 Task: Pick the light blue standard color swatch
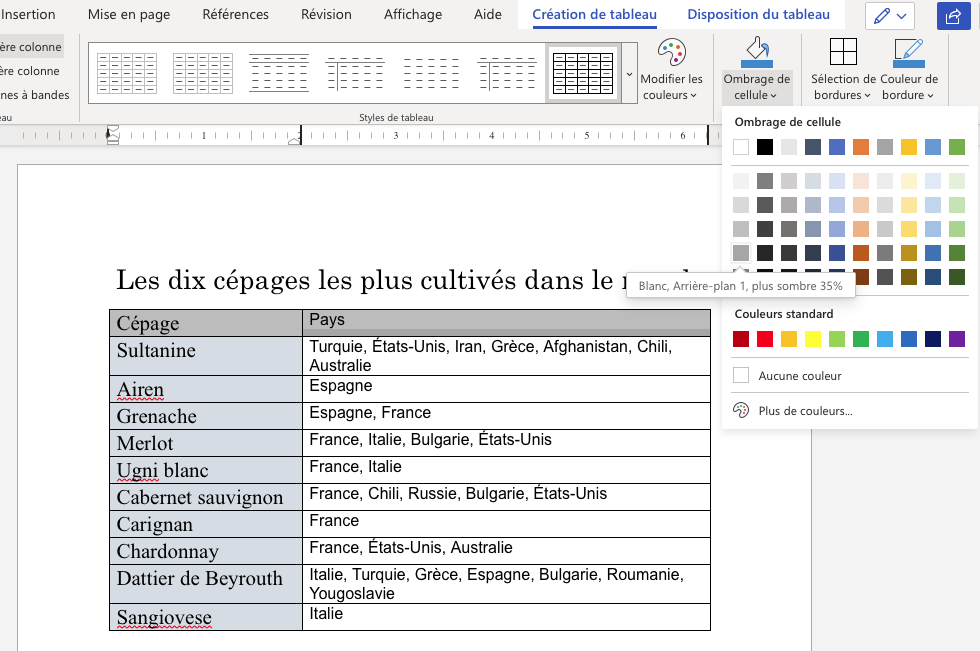point(885,339)
